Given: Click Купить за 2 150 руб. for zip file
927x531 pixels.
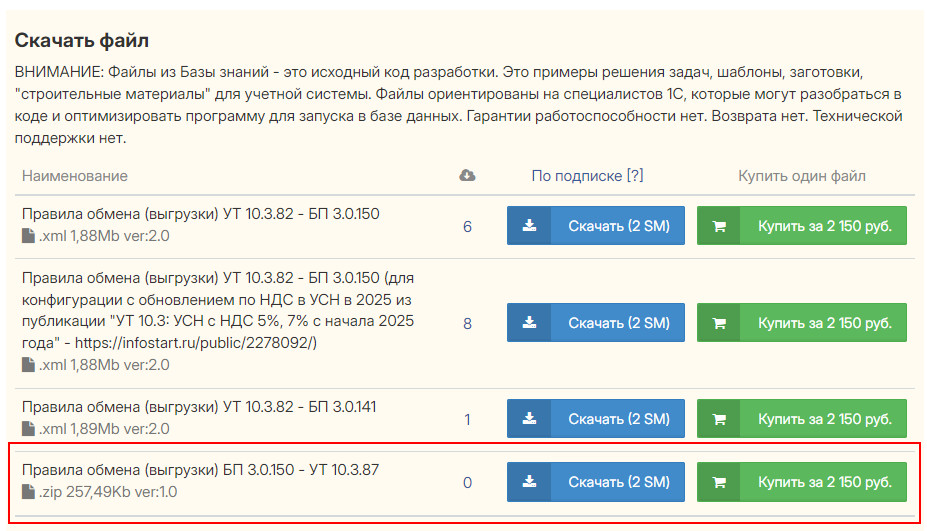Looking at the screenshot, I should tap(802, 482).
